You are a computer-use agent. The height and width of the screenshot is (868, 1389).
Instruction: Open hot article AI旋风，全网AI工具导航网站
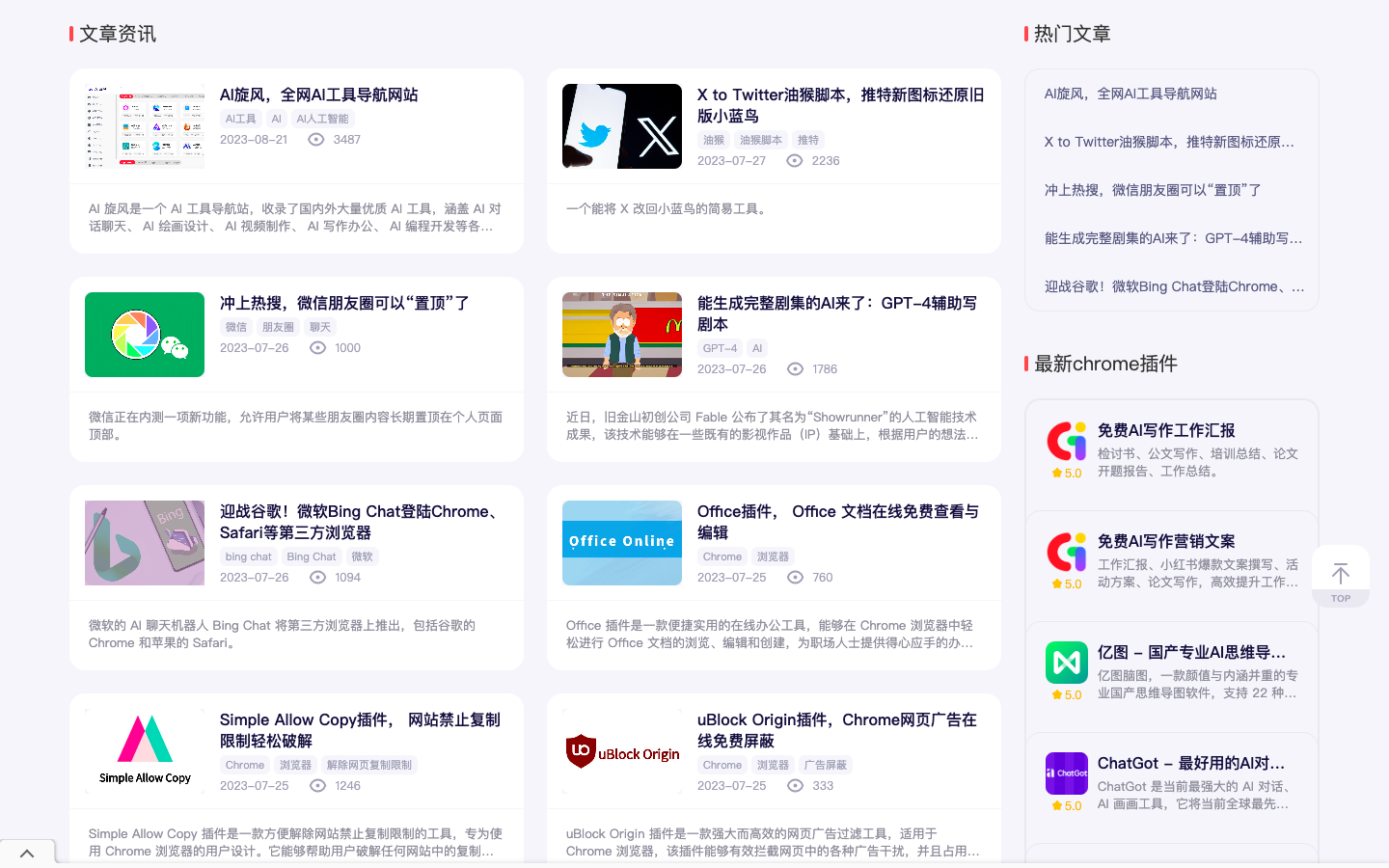[x=1130, y=94]
